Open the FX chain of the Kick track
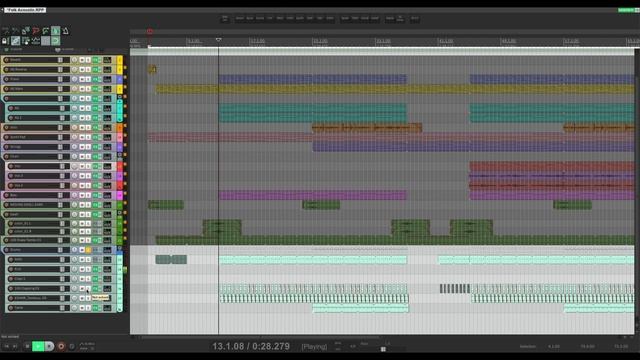Image resolution: width=640 pixels, height=360 pixels. tap(96, 269)
